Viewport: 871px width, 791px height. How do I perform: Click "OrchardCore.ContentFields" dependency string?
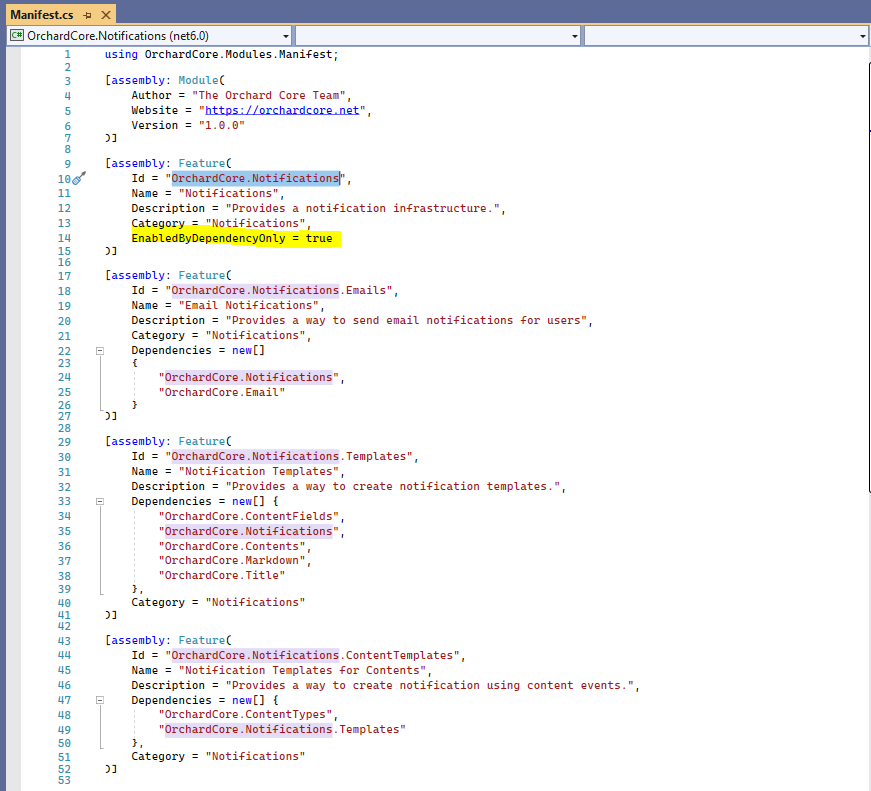click(x=249, y=517)
